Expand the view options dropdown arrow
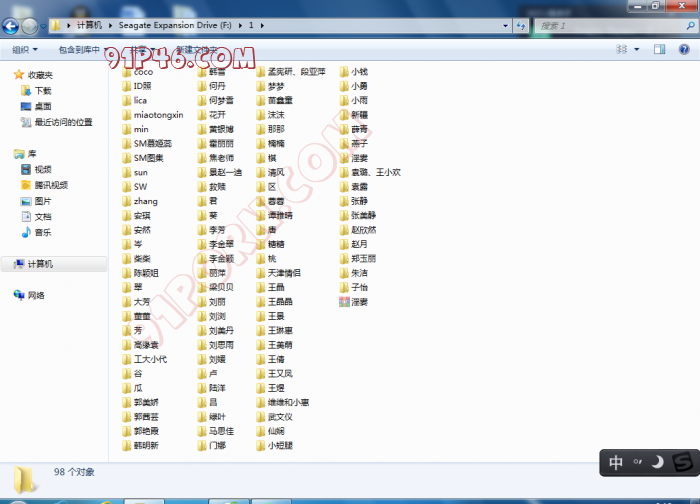The height and width of the screenshot is (504, 700). (639, 48)
